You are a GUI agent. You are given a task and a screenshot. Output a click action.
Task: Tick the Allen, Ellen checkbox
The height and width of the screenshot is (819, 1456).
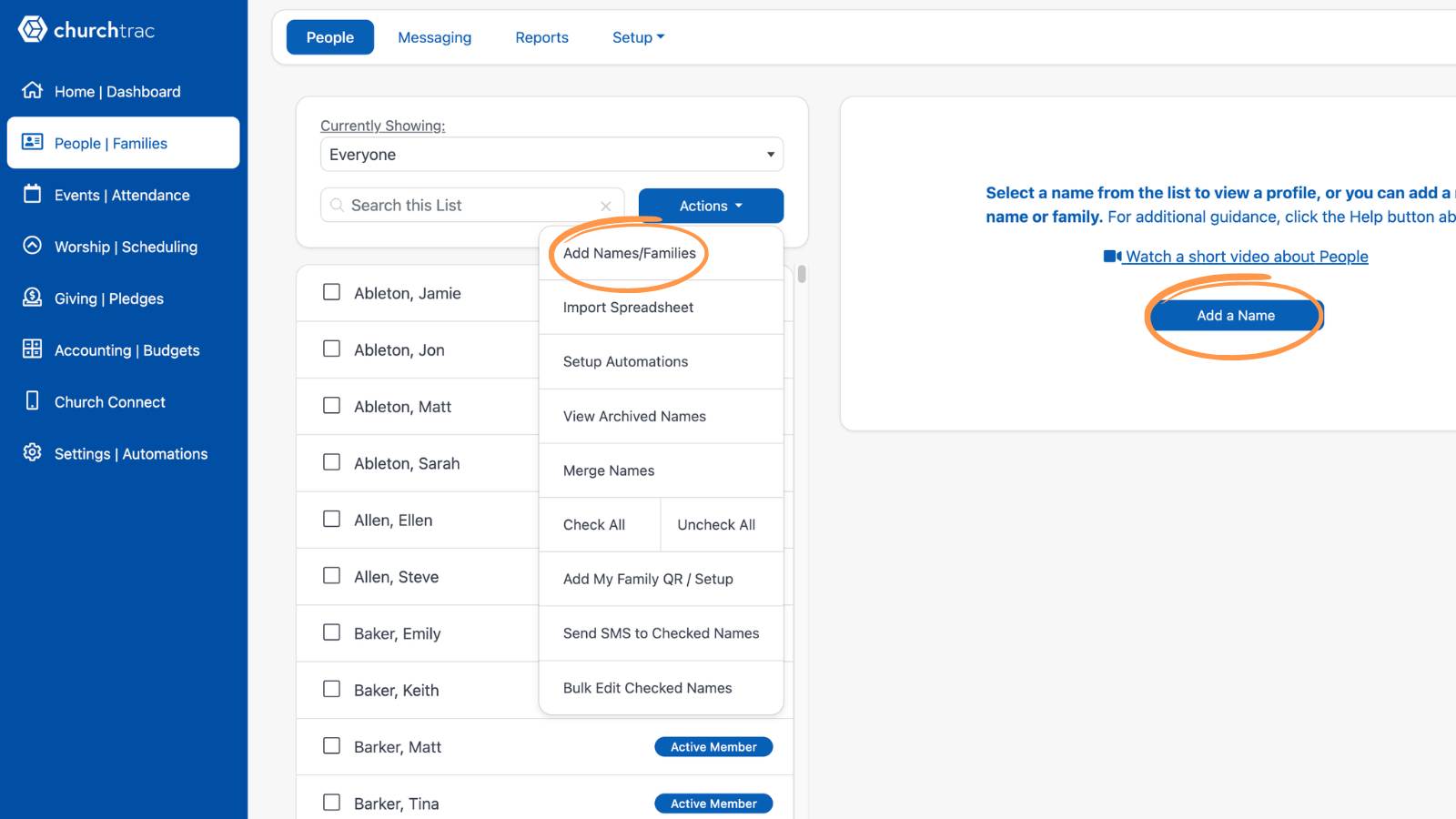(332, 520)
